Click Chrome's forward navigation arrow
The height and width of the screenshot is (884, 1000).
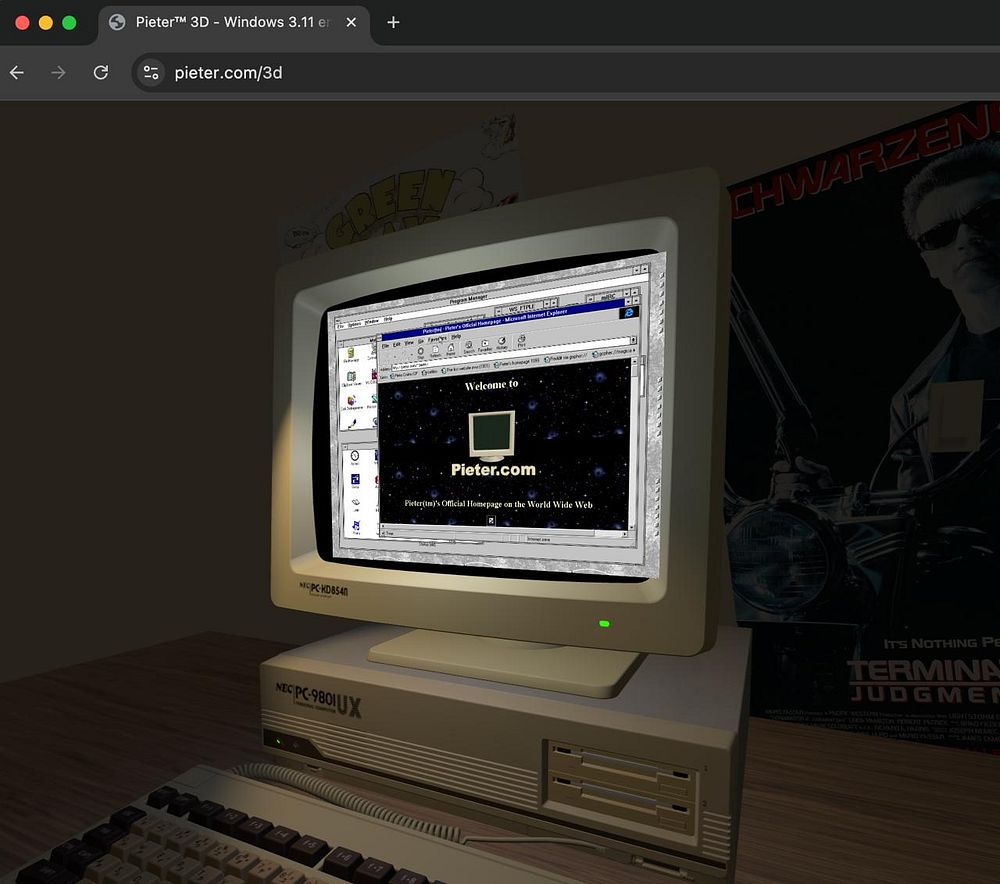coord(58,73)
